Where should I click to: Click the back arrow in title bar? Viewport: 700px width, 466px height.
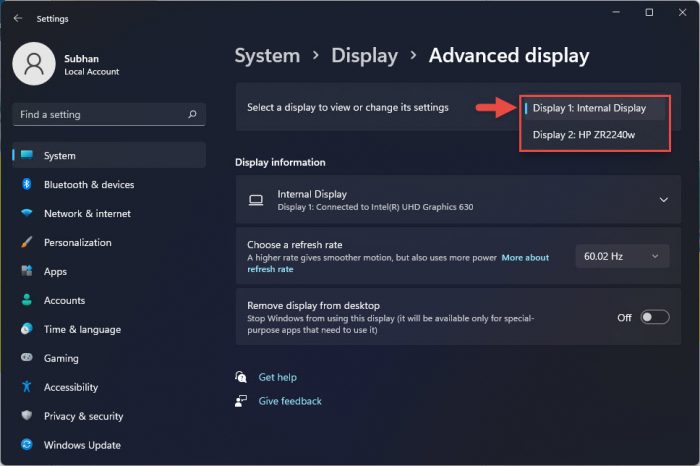click(17, 18)
